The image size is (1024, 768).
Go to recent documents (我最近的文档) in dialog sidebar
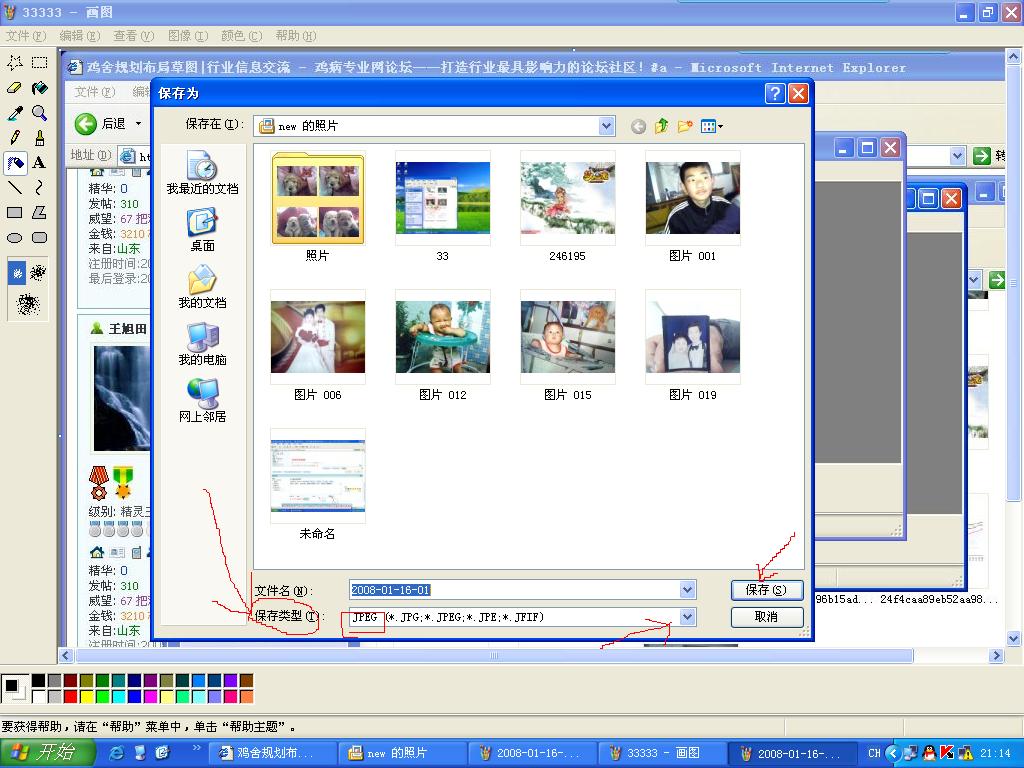tap(202, 172)
